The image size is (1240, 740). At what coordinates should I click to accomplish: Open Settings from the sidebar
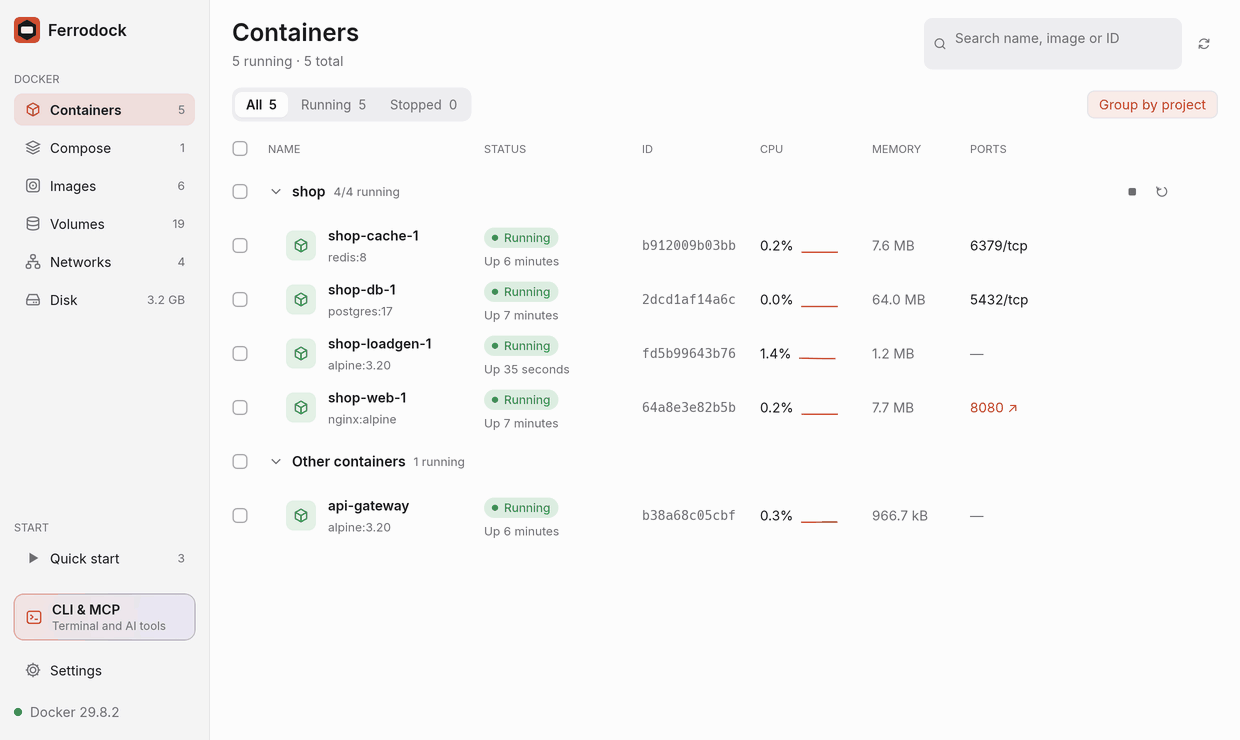coord(104,670)
